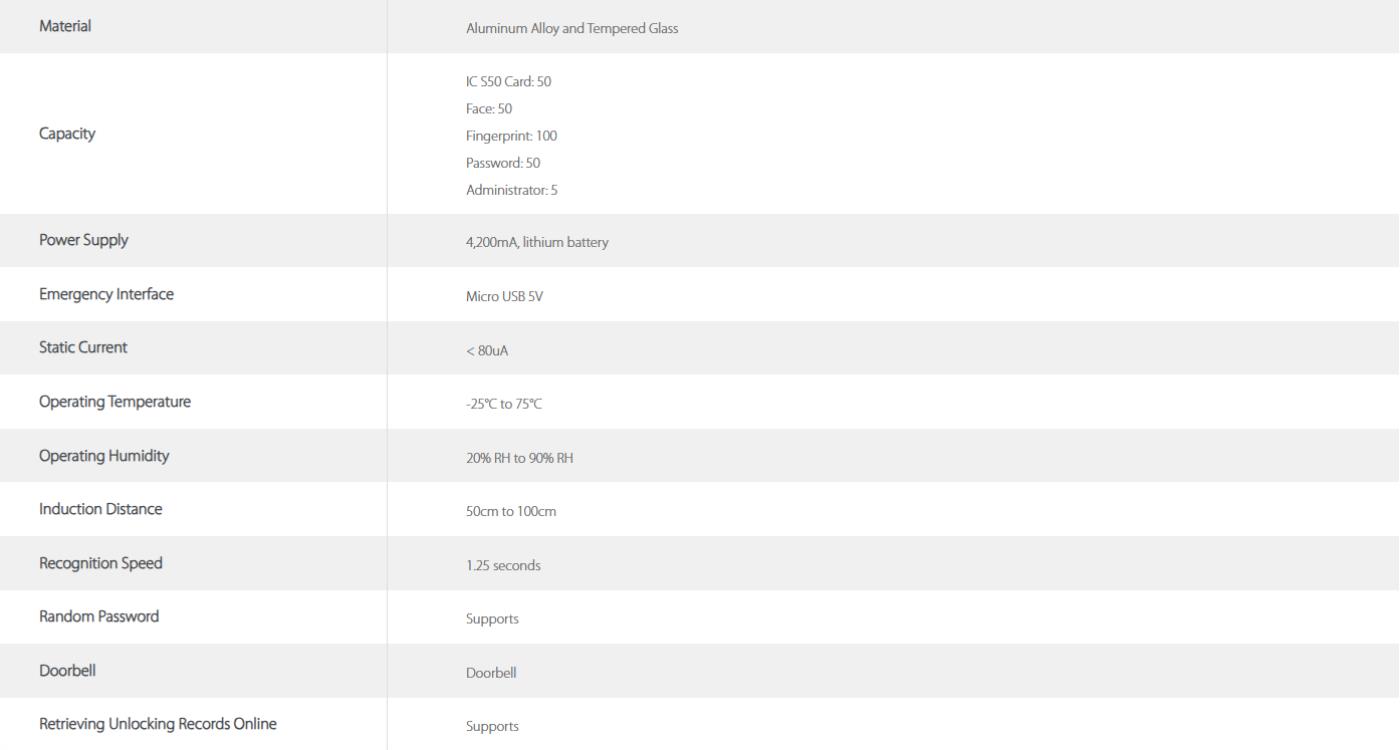1400x750 pixels.
Task: Click the 4,200mA lithium battery value
Action: pyautogui.click(x=537, y=242)
